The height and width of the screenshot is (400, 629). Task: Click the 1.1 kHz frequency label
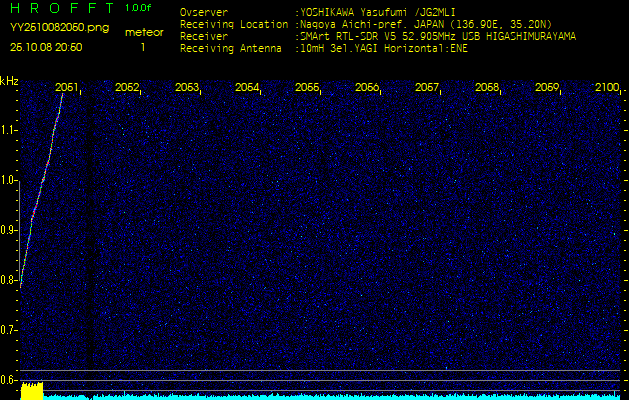pos(10,130)
